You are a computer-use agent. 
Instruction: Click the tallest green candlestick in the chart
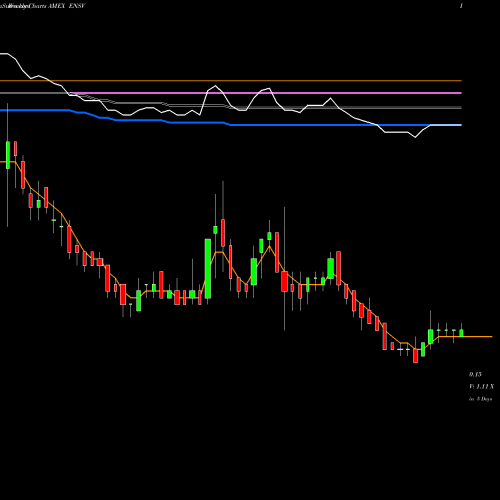coord(208,268)
